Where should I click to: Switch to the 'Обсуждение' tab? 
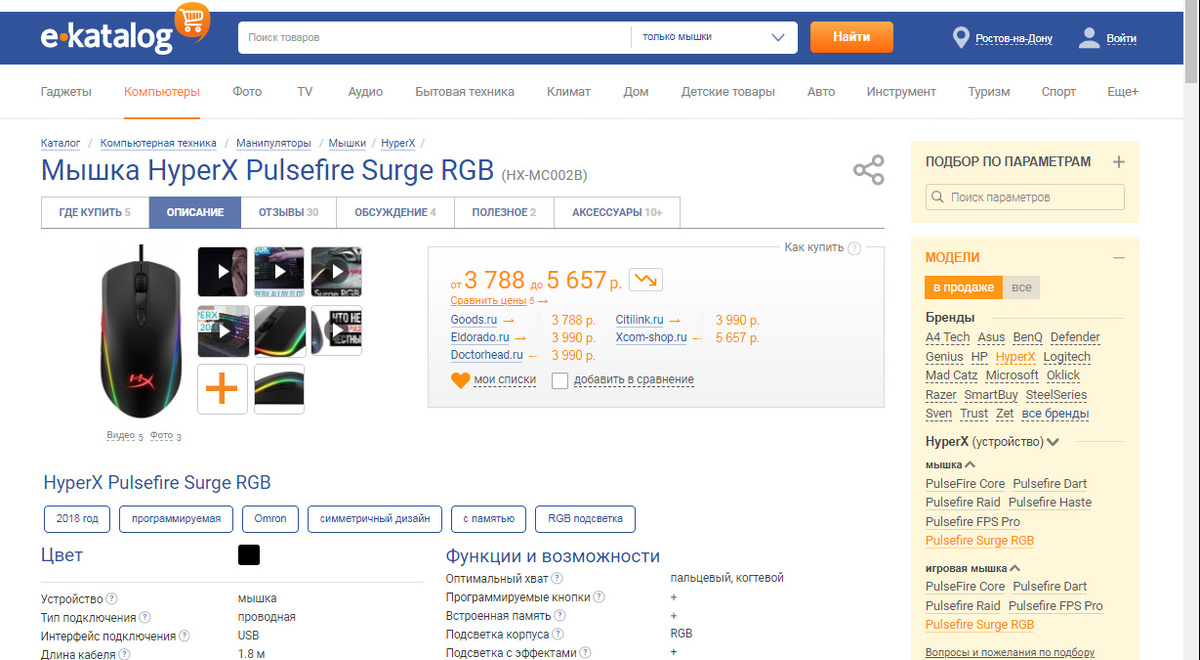point(396,213)
